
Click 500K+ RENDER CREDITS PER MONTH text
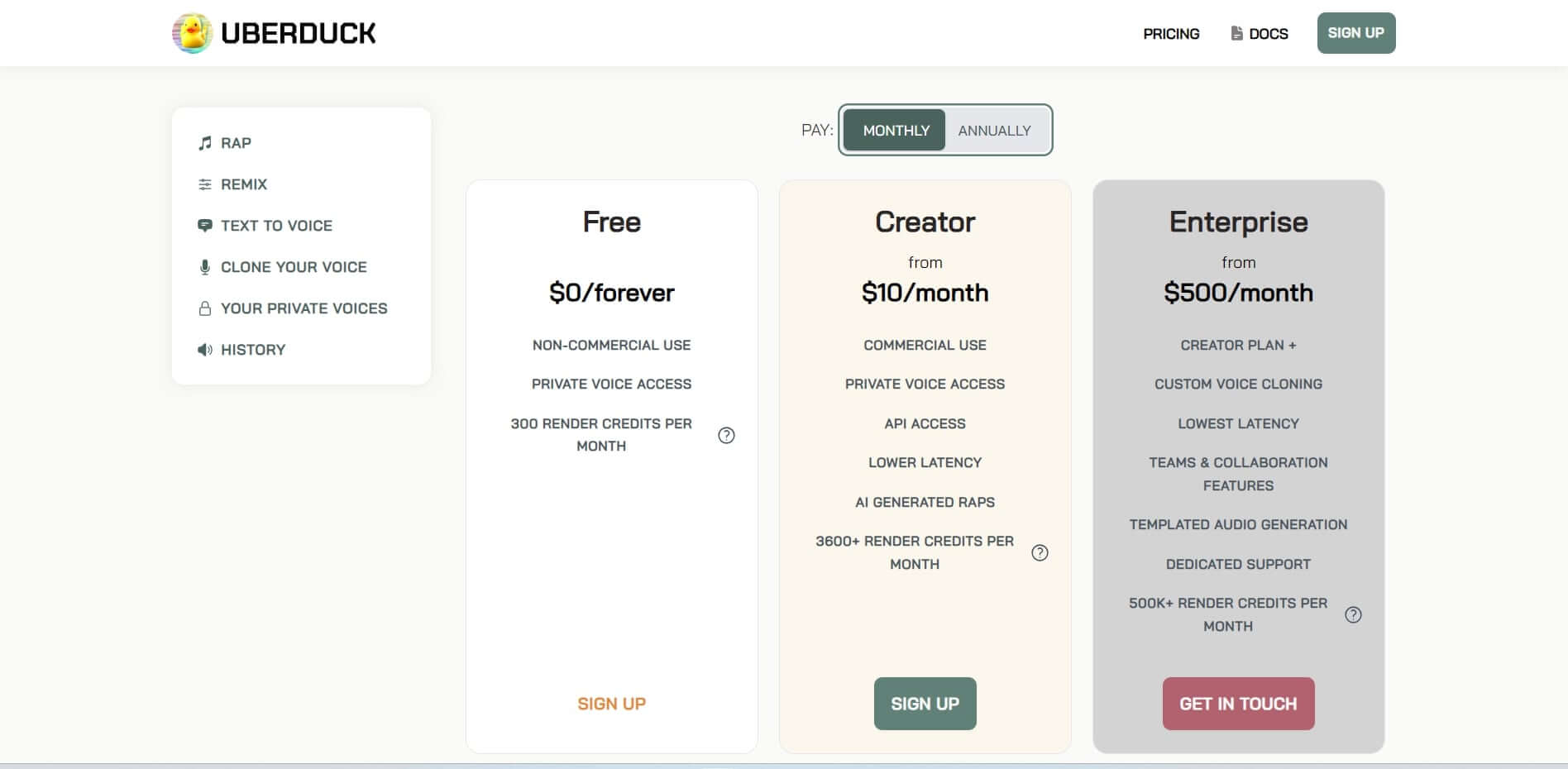1228,614
